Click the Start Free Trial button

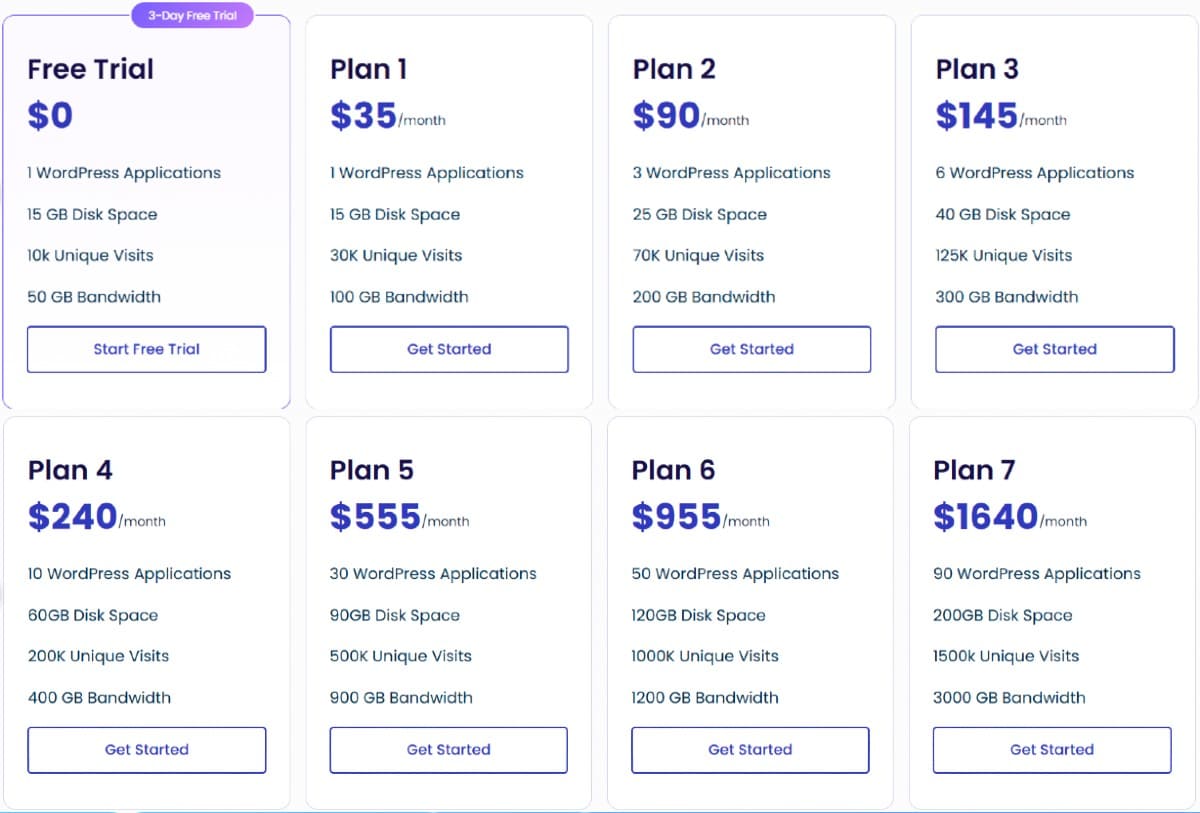[146, 349]
